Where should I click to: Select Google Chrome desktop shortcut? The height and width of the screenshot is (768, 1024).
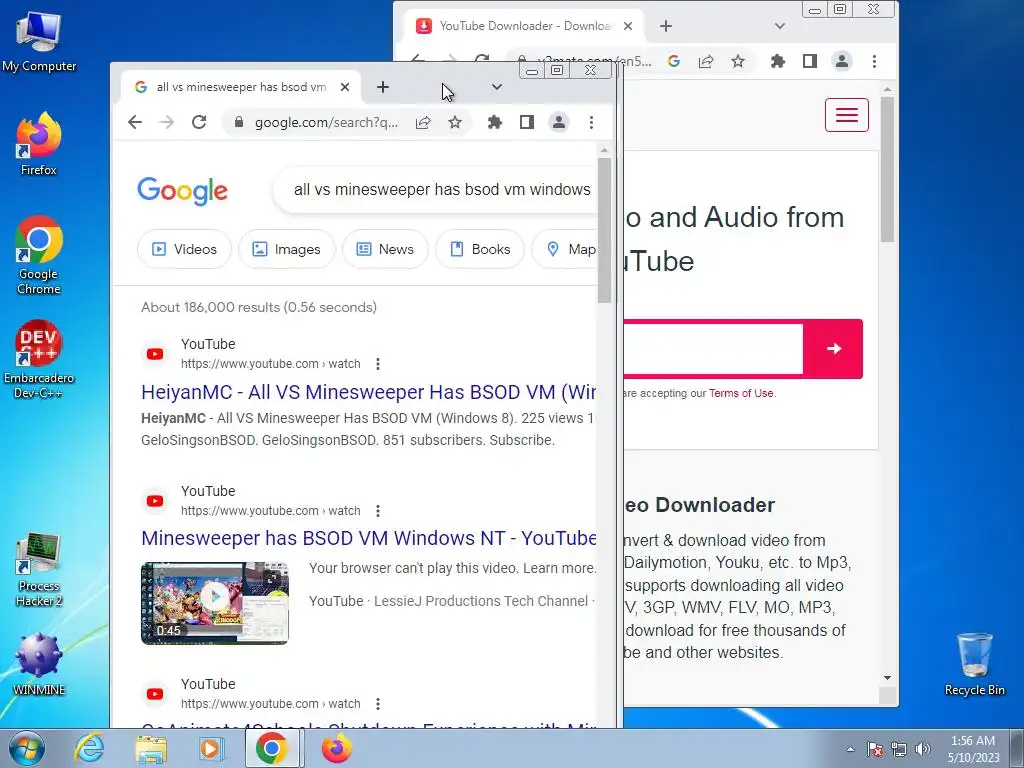[39, 255]
